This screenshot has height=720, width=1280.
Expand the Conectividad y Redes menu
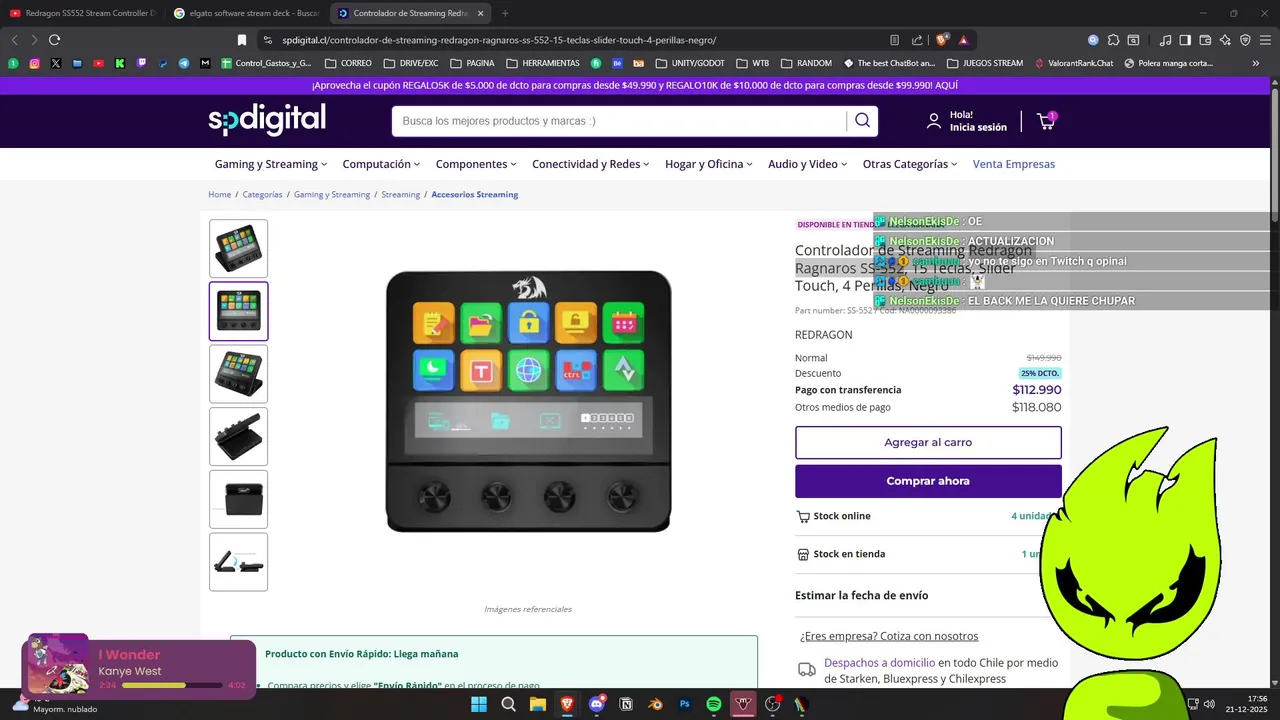pyautogui.click(x=591, y=164)
